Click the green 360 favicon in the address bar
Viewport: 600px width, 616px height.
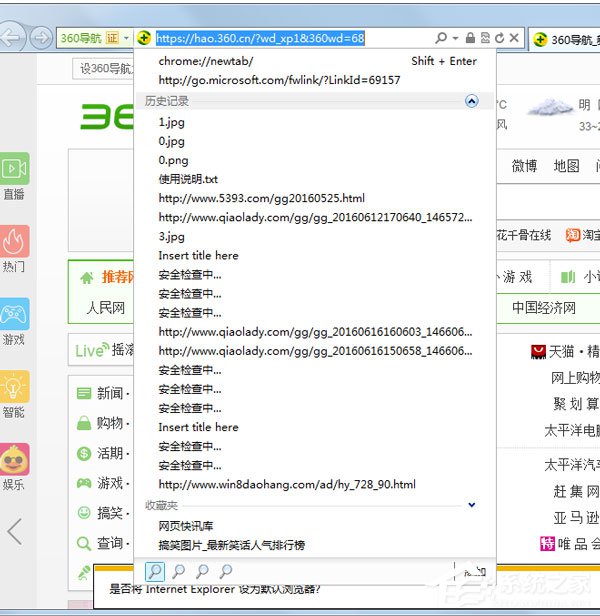pos(144,38)
